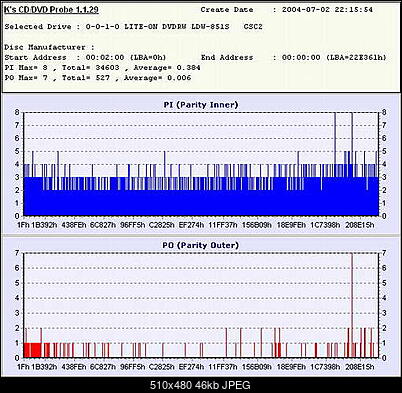The width and height of the screenshot is (402, 393).
Task: Click the 208E15h label under the PI chart
Action: 360,225
